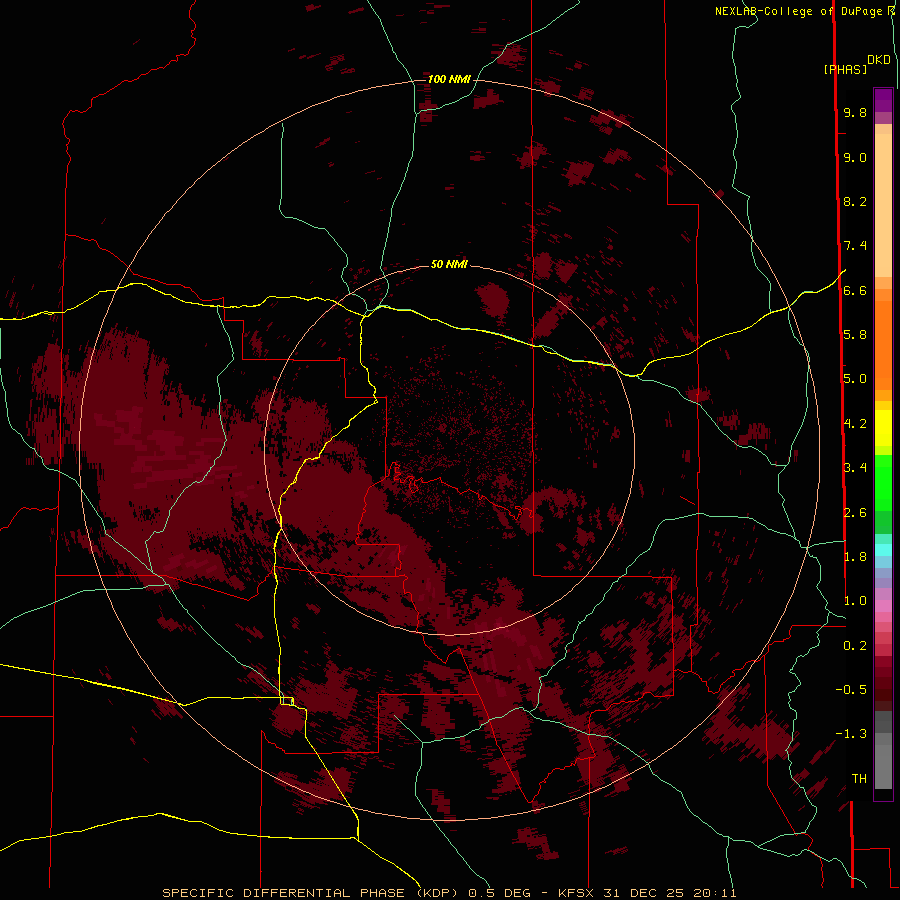
Task: Click the 4.2 value on color scale
Action: (x=855, y=424)
